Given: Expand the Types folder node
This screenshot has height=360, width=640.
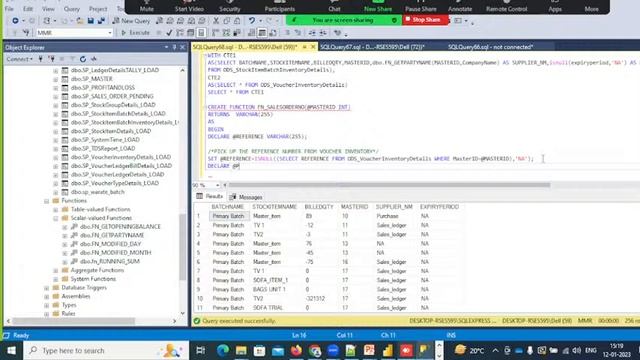Looking at the screenshot, I should click(47, 305).
